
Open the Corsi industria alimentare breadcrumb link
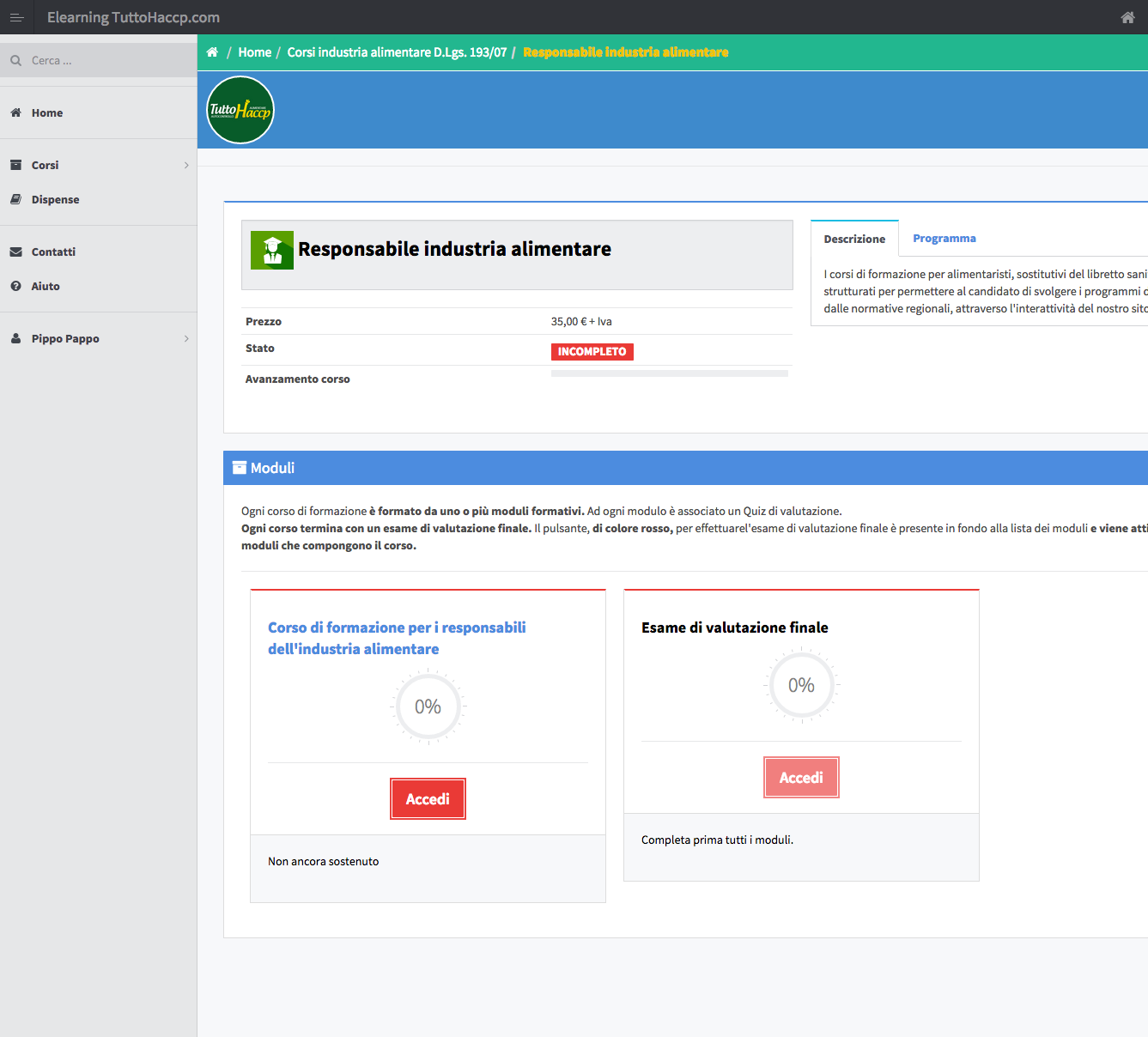[397, 52]
